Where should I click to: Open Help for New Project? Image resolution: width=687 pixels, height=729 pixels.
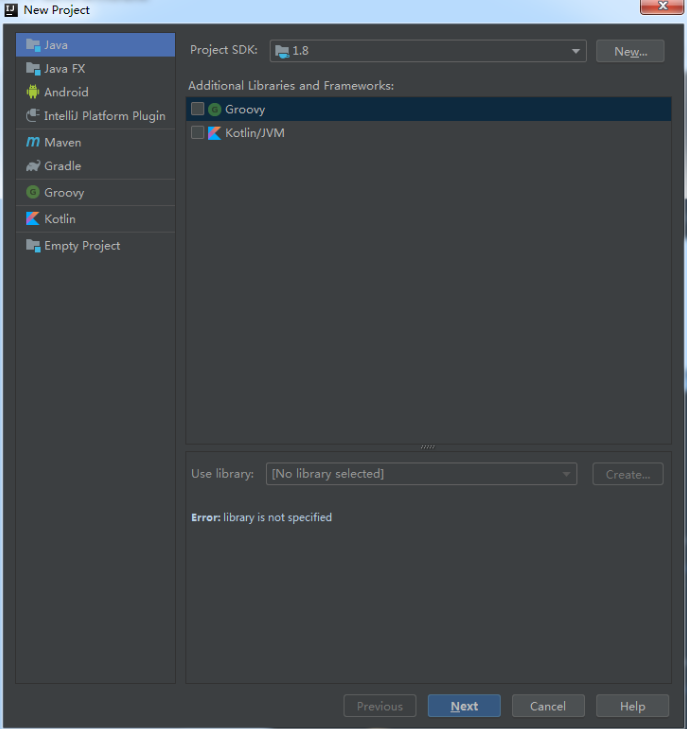(x=632, y=706)
